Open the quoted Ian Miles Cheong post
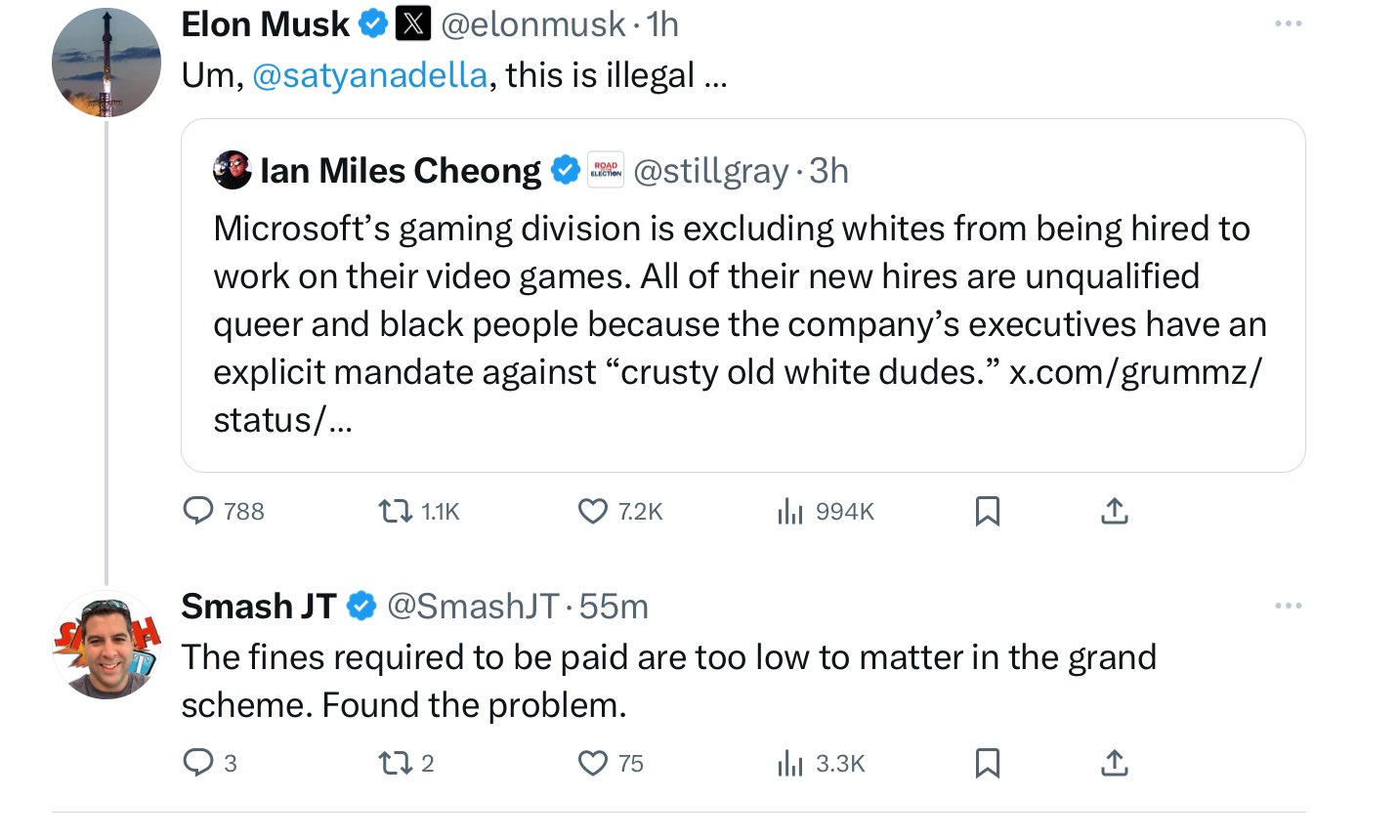This screenshot has height=840, width=1400. [742, 322]
